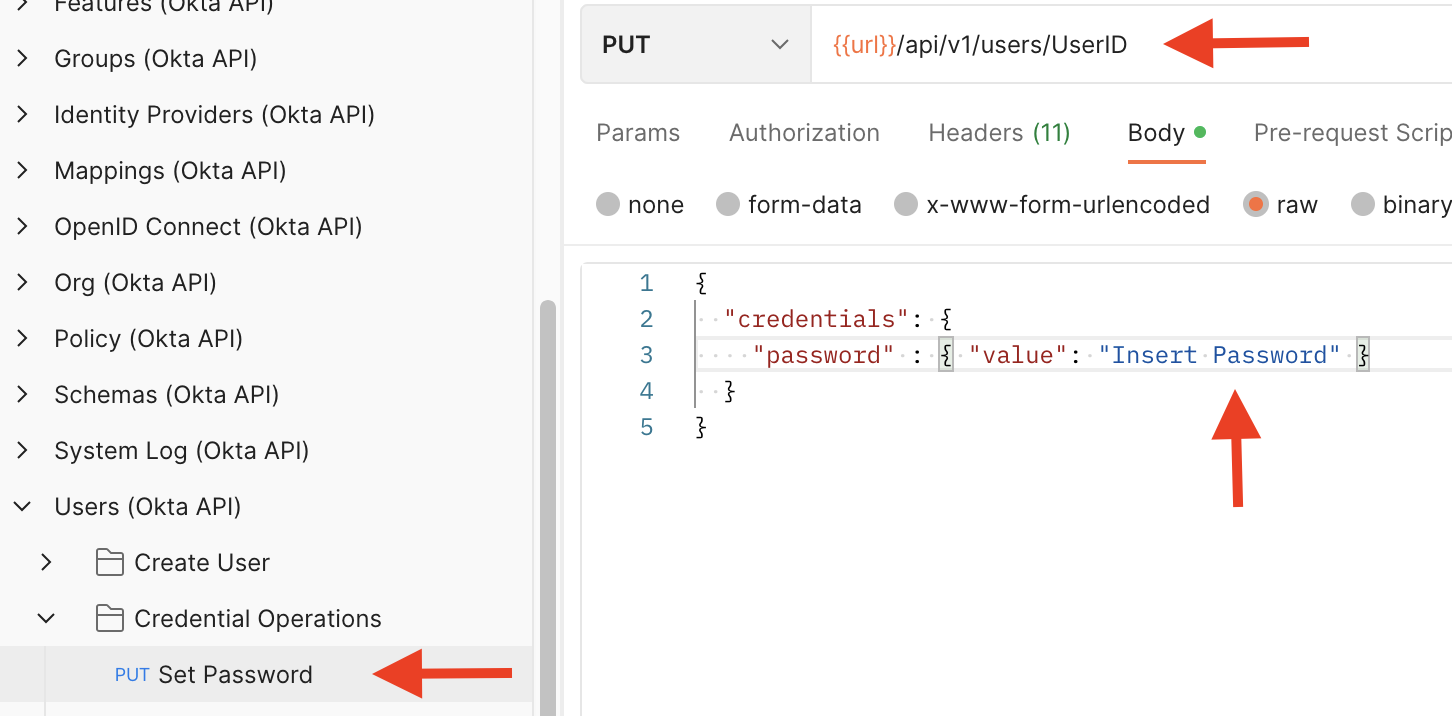Click the Create User folder icon
1452x716 pixels.
109,563
